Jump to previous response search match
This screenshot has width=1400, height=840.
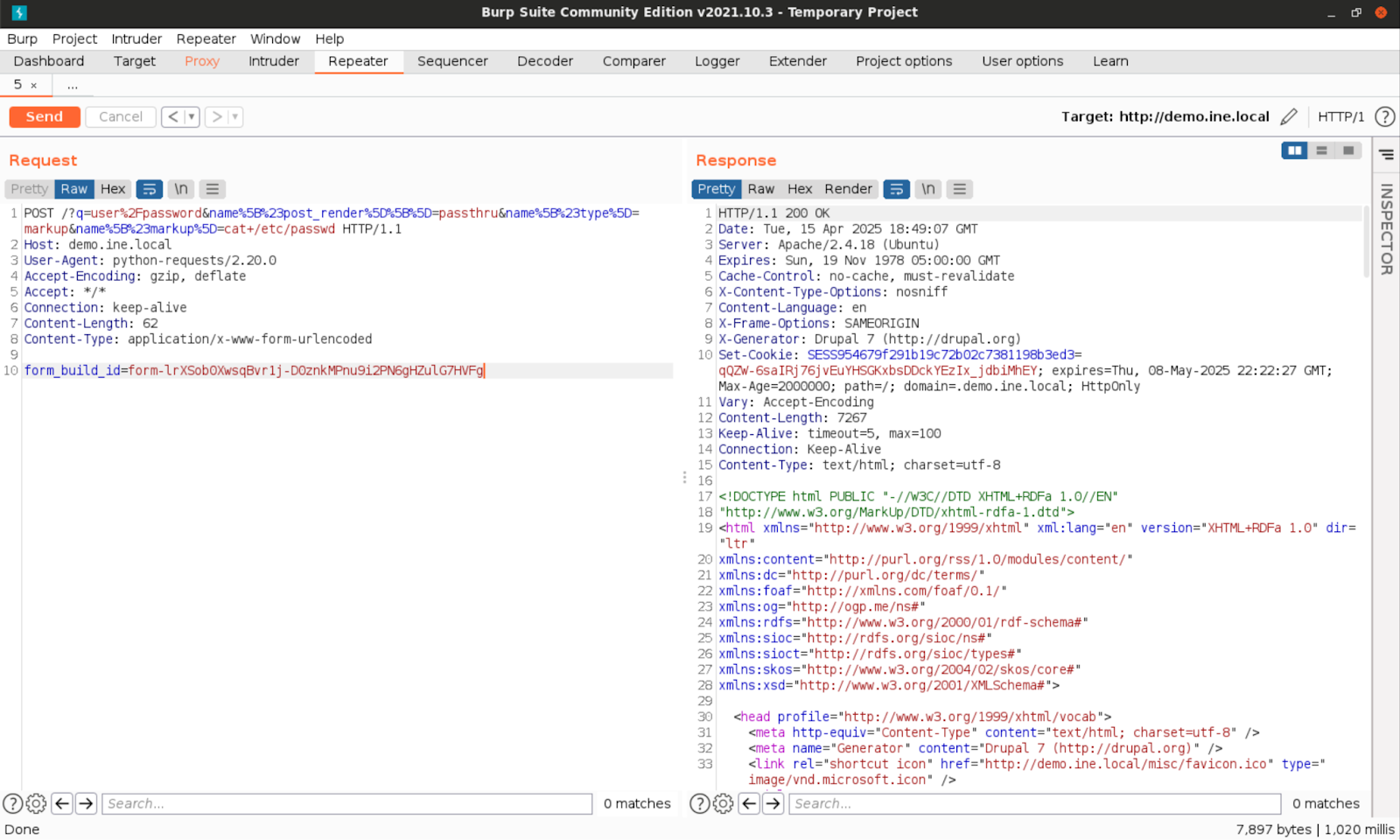coord(749,803)
